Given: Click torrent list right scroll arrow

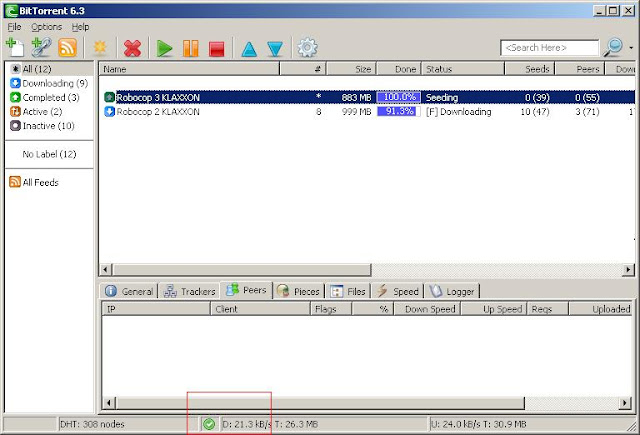Looking at the screenshot, I should 628,270.
